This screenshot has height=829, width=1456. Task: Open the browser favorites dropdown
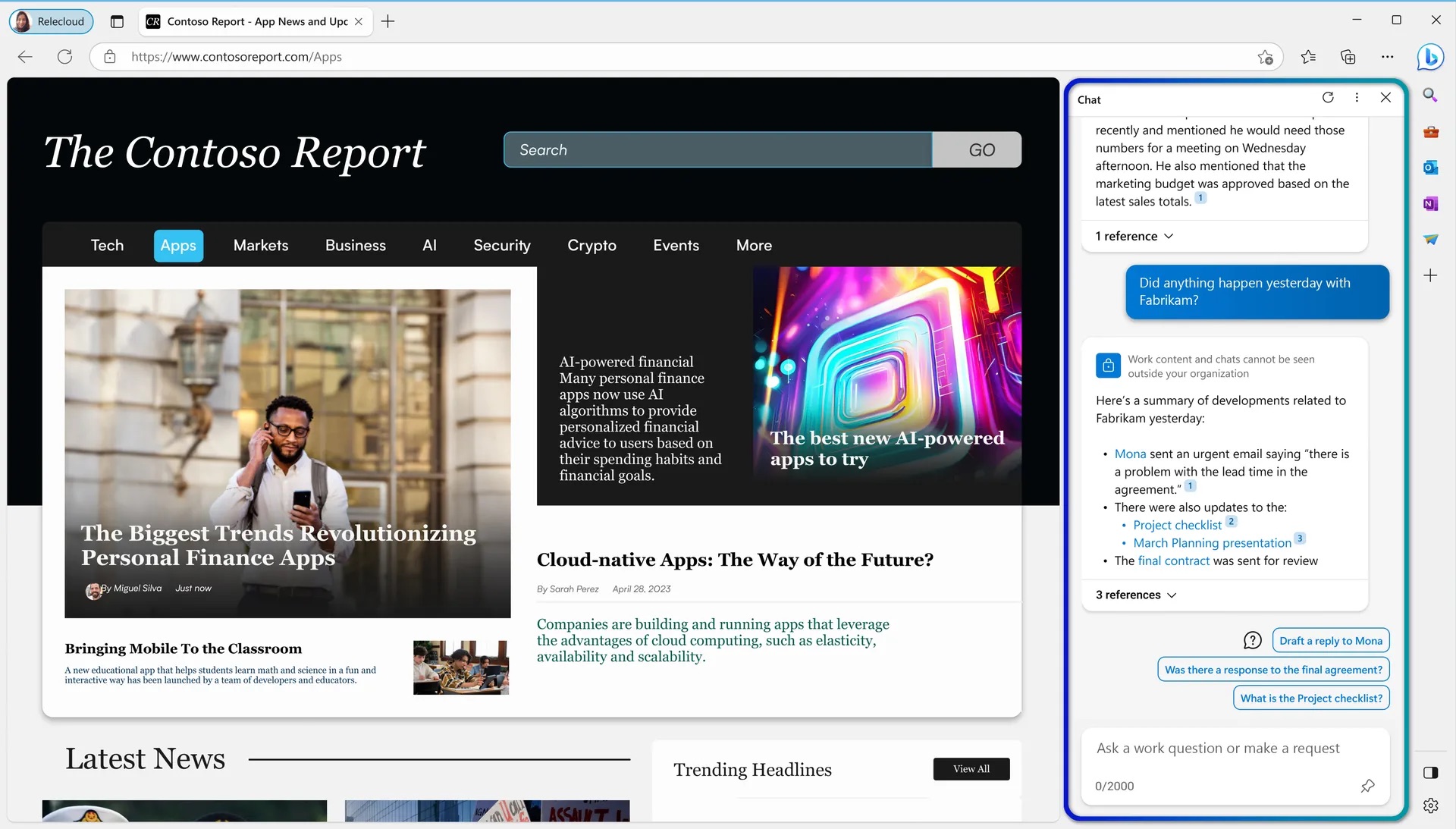(1308, 56)
